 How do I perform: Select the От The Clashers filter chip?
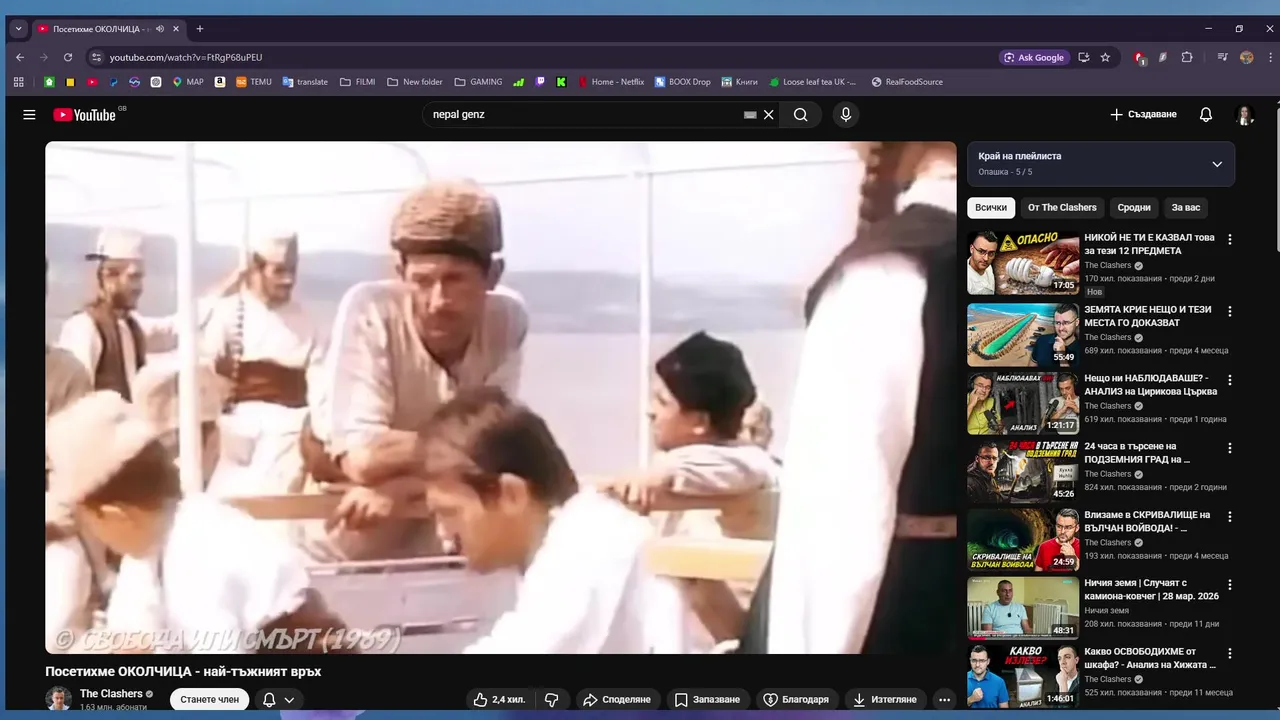pyautogui.click(x=1062, y=208)
